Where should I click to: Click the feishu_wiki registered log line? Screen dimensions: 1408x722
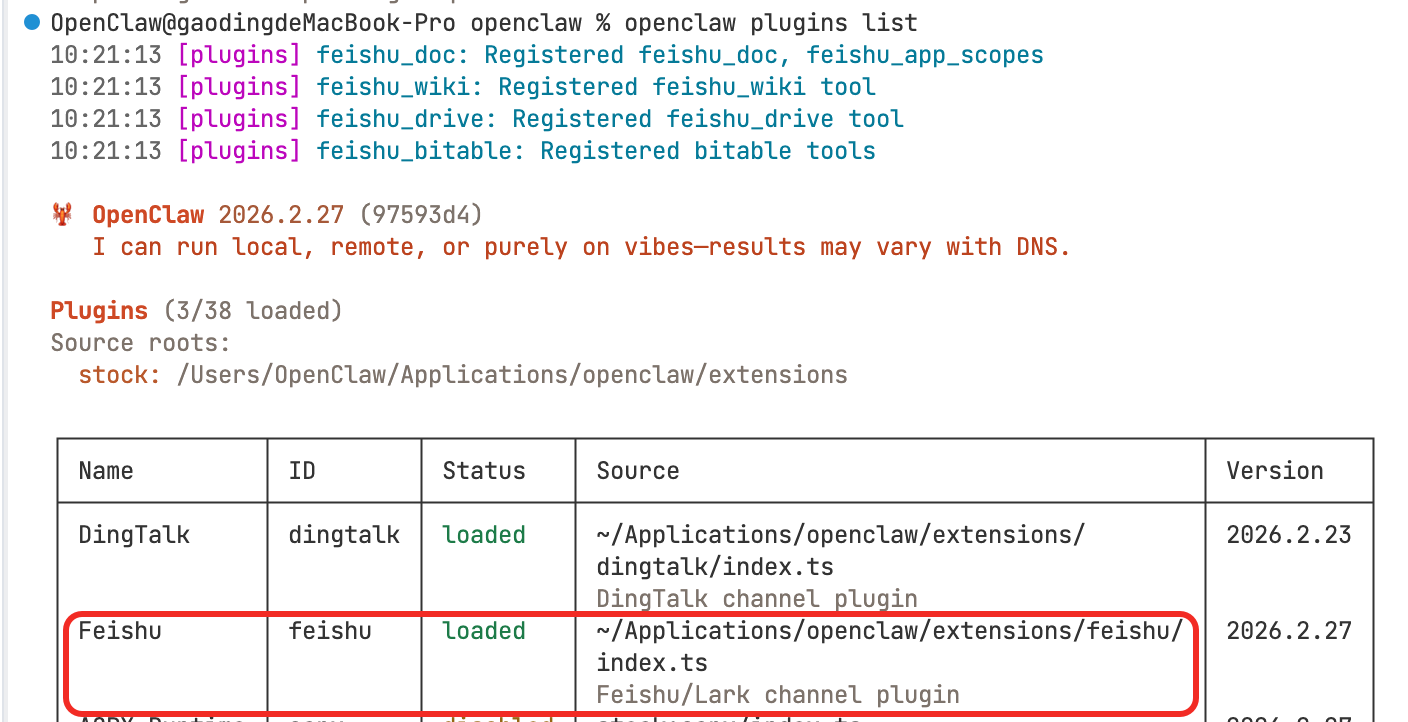pos(463,87)
